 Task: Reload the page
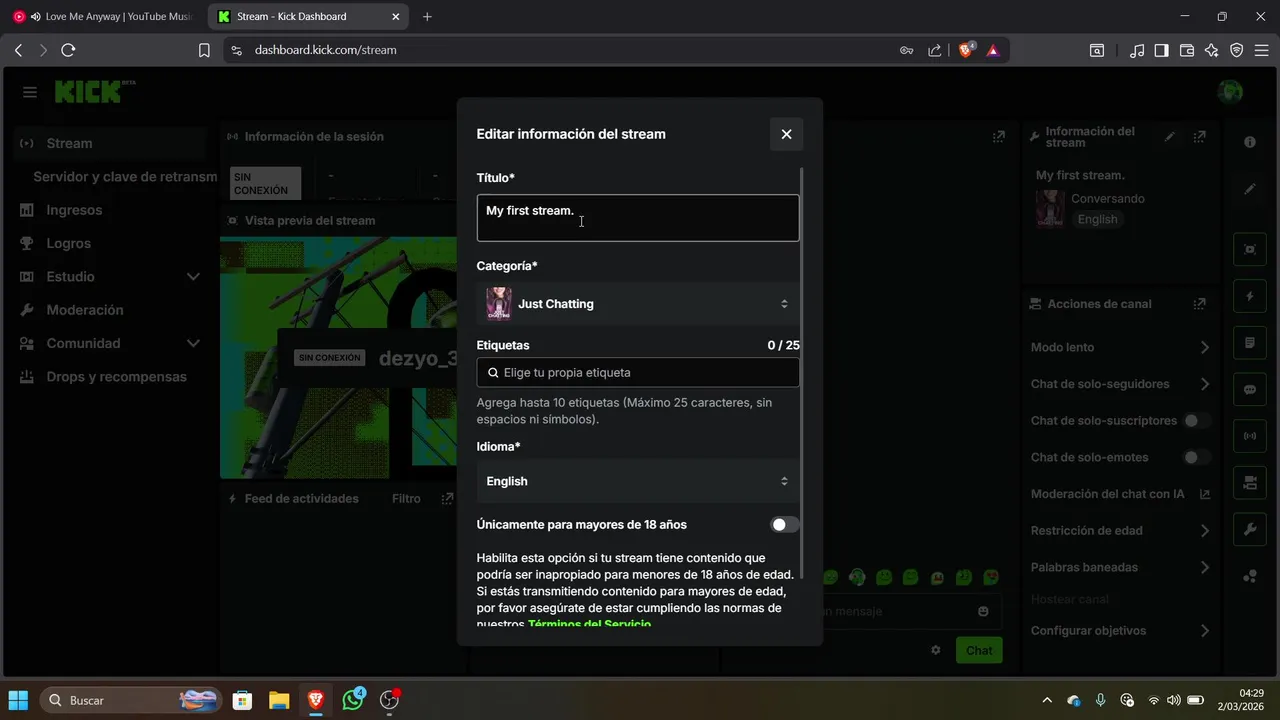68,50
